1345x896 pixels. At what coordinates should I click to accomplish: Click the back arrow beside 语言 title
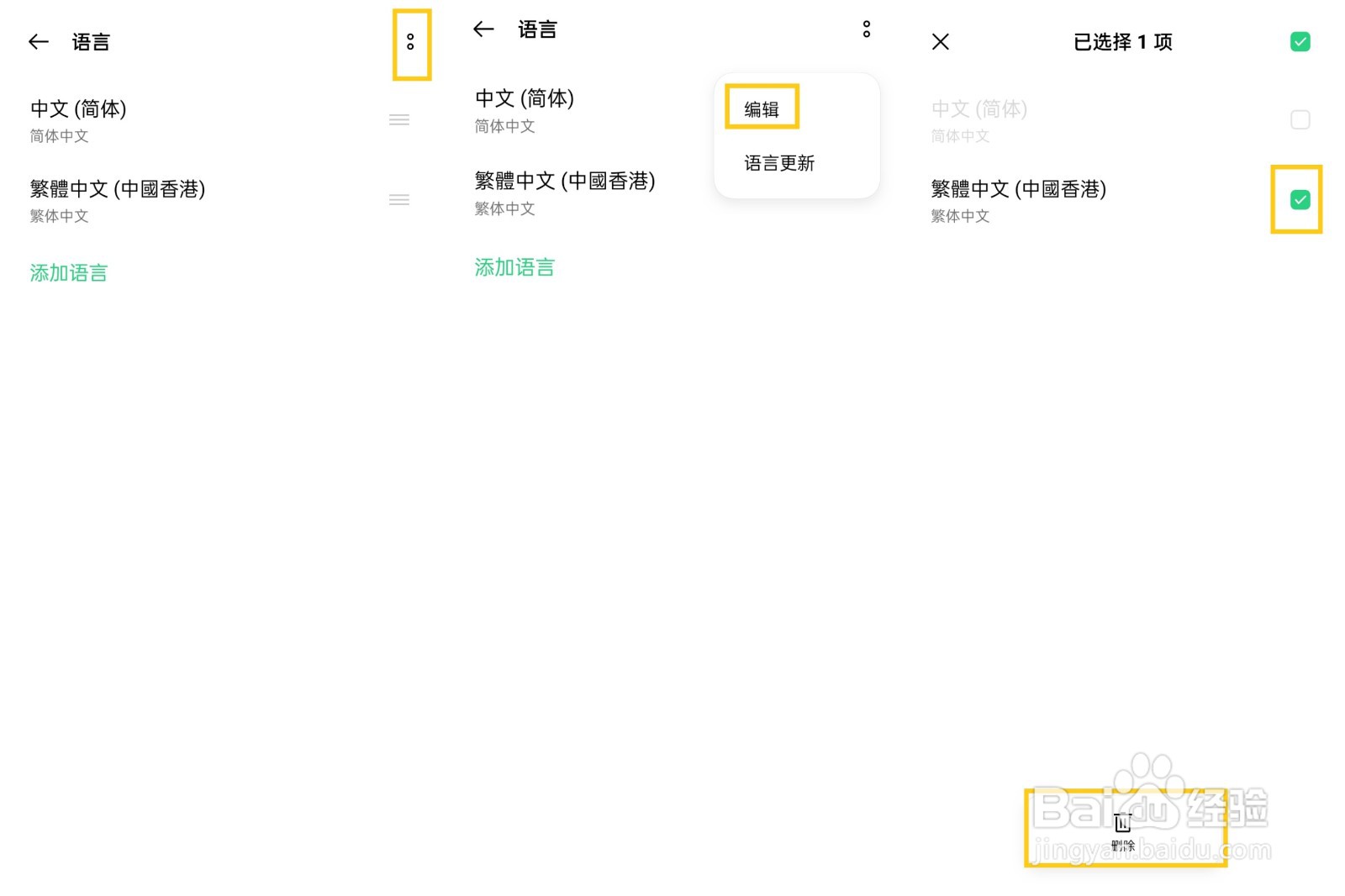click(38, 41)
